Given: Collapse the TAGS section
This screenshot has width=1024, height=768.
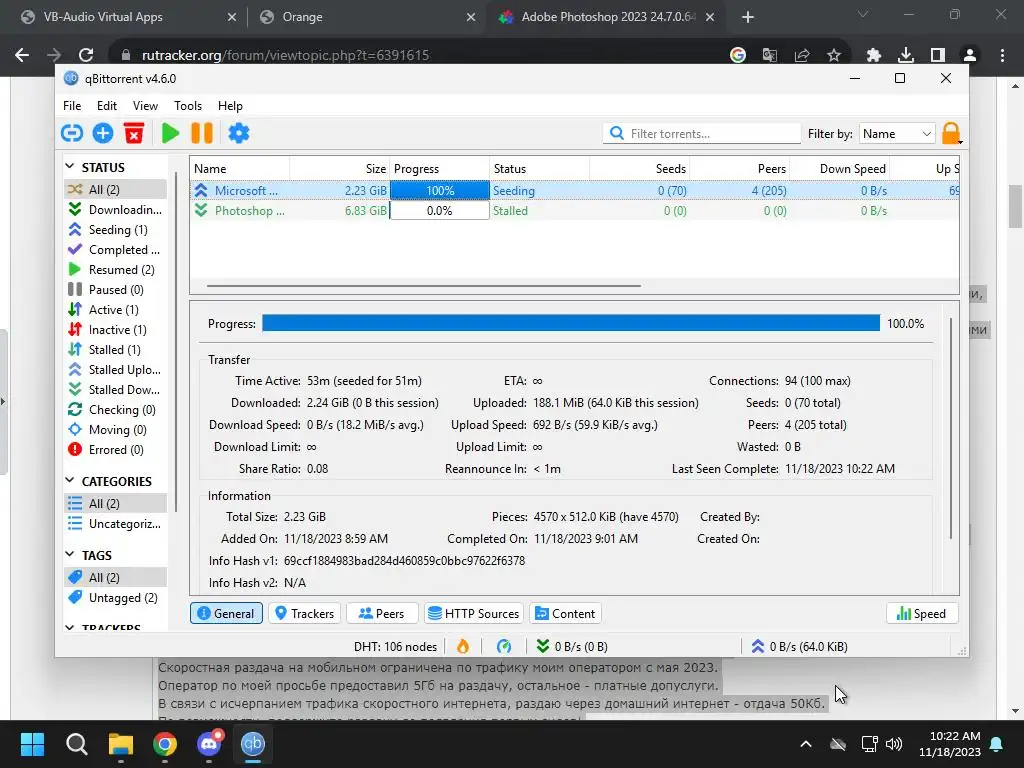Looking at the screenshot, I should tap(70, 554).
